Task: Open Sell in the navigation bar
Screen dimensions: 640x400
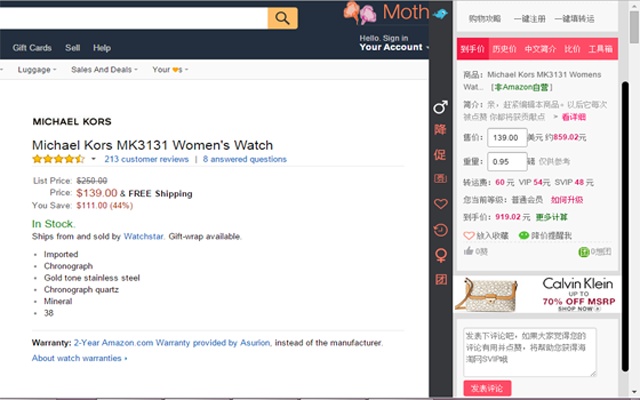Action: pos(72,48)
